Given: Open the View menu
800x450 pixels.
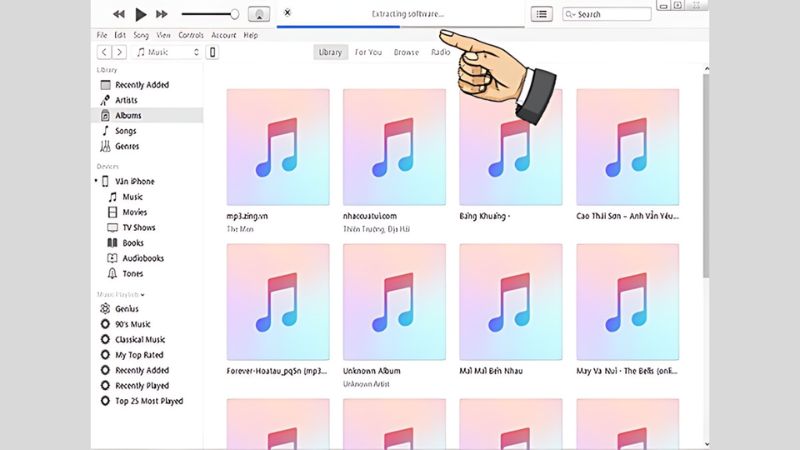Looking at the screenshot, I should click(163, 35).
